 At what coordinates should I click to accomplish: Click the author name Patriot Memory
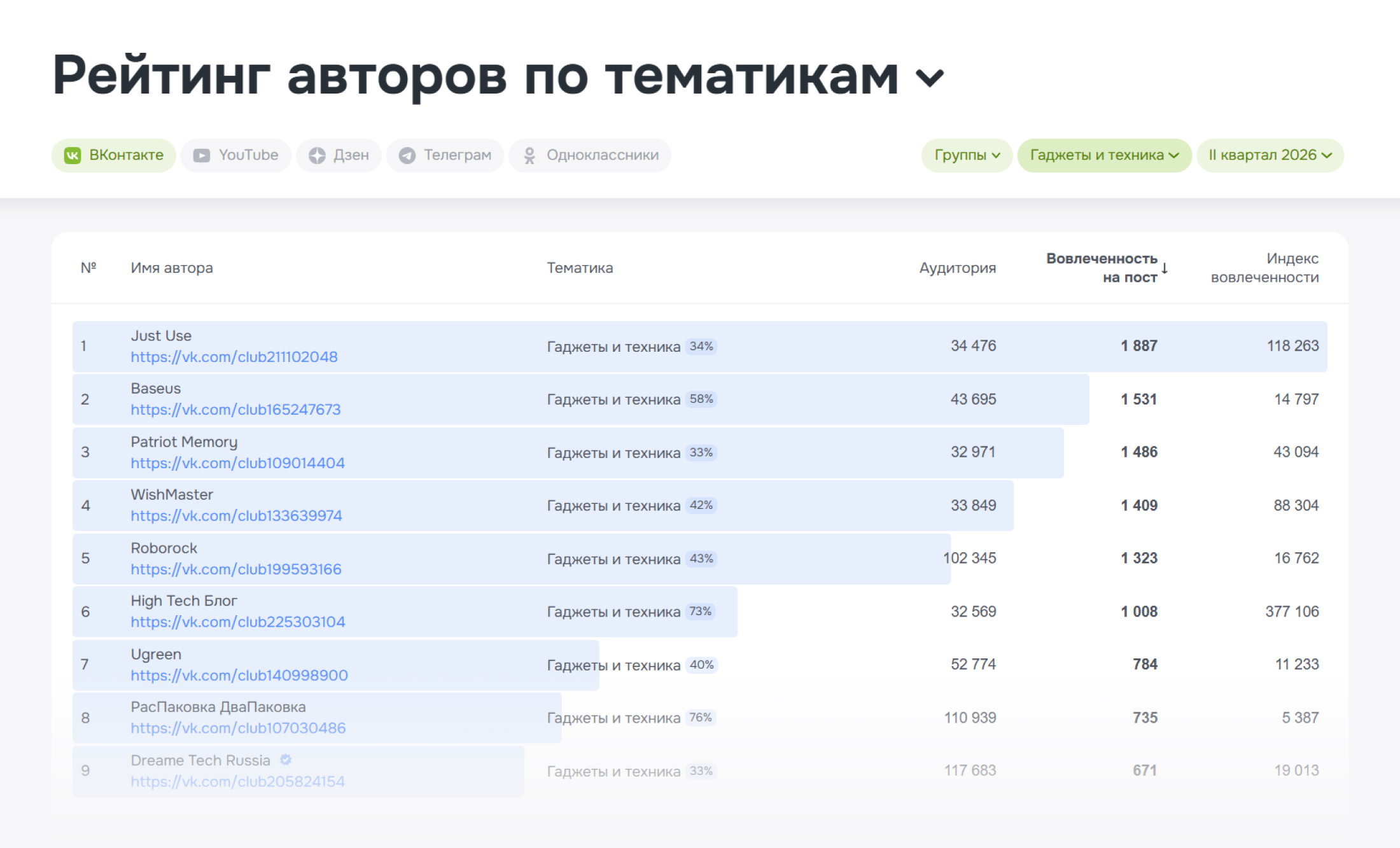[184, 442]
